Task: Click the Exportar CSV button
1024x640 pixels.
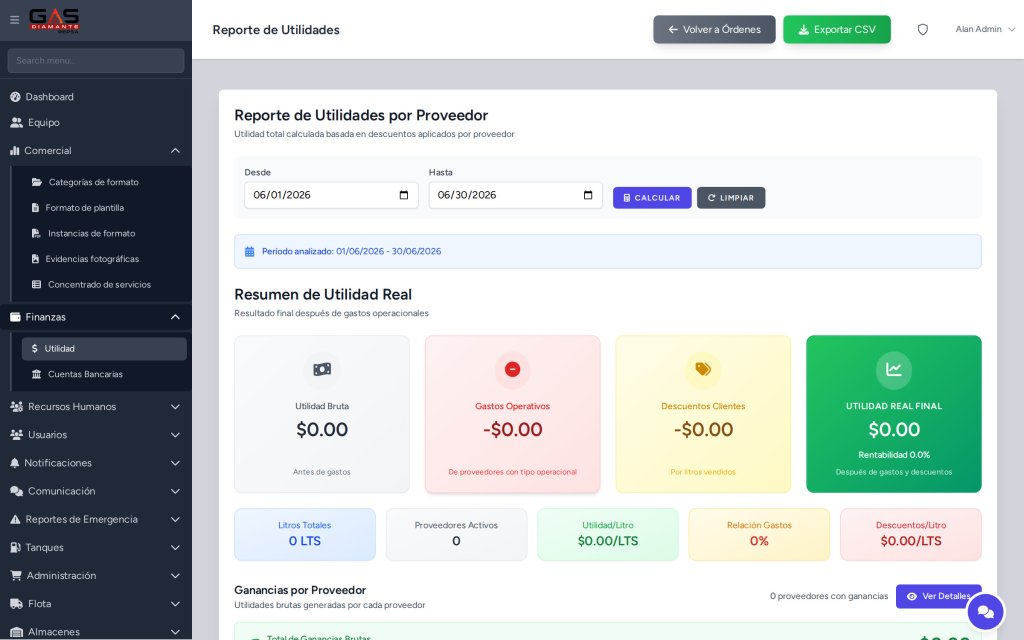Action: (x=837, y=29)
